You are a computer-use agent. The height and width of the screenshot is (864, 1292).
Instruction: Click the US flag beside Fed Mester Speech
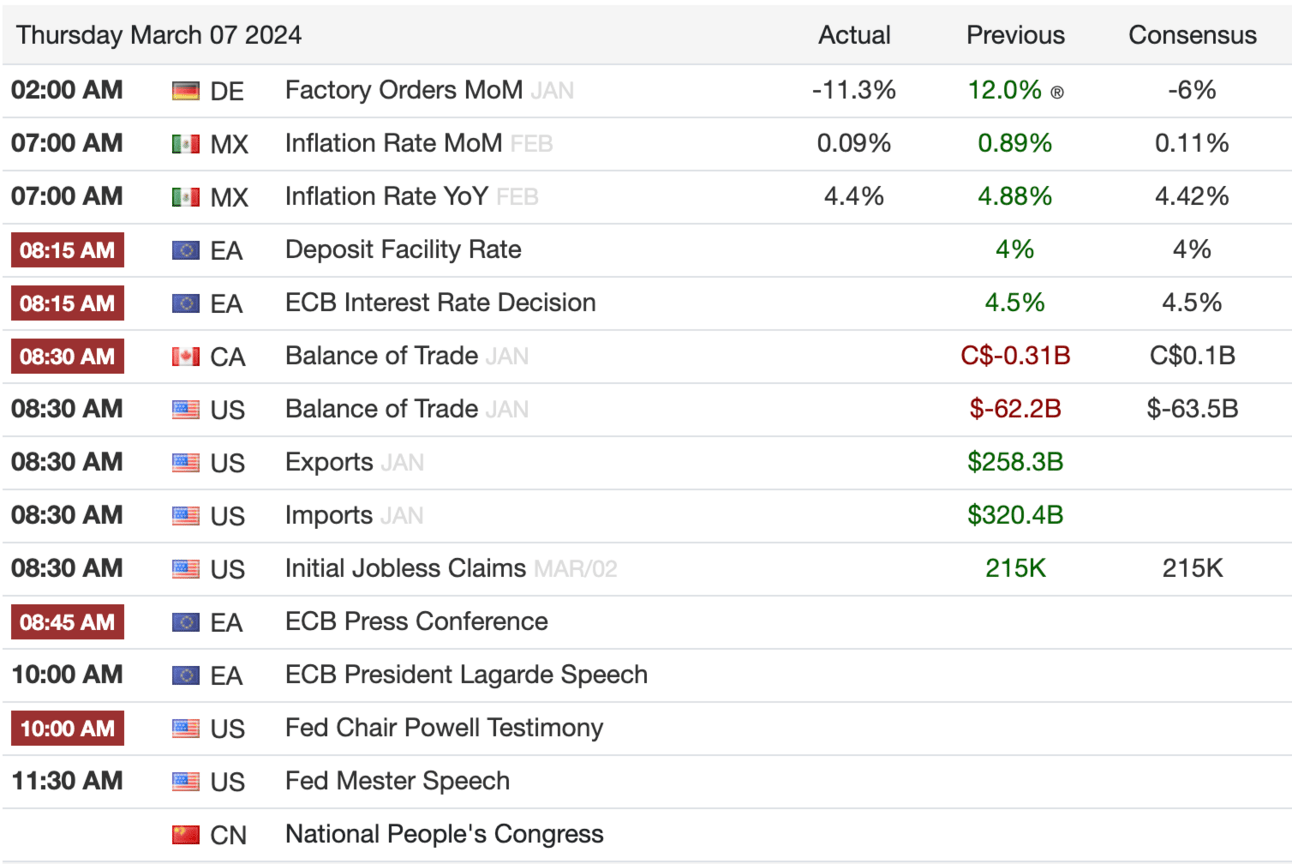[x=185, y=782]
